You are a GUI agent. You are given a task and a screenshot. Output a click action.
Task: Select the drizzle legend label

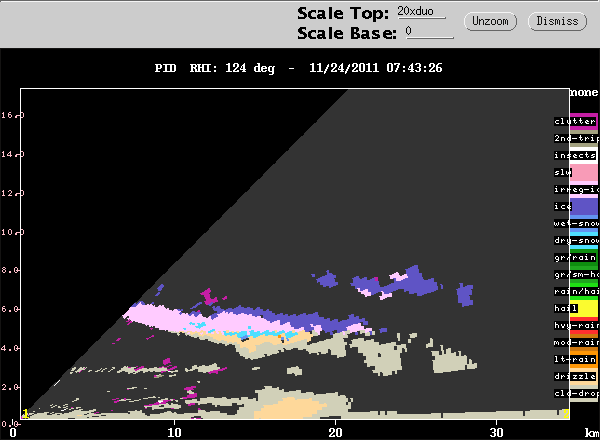click(x=575, y=376)
